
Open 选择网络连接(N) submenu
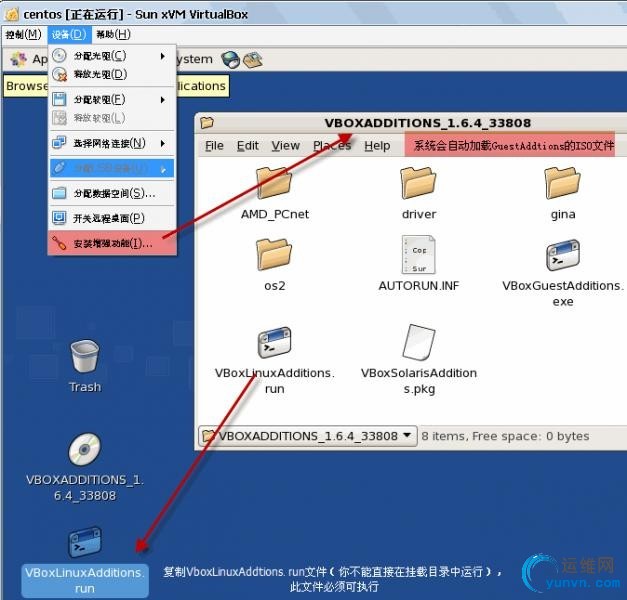point(112,143)
